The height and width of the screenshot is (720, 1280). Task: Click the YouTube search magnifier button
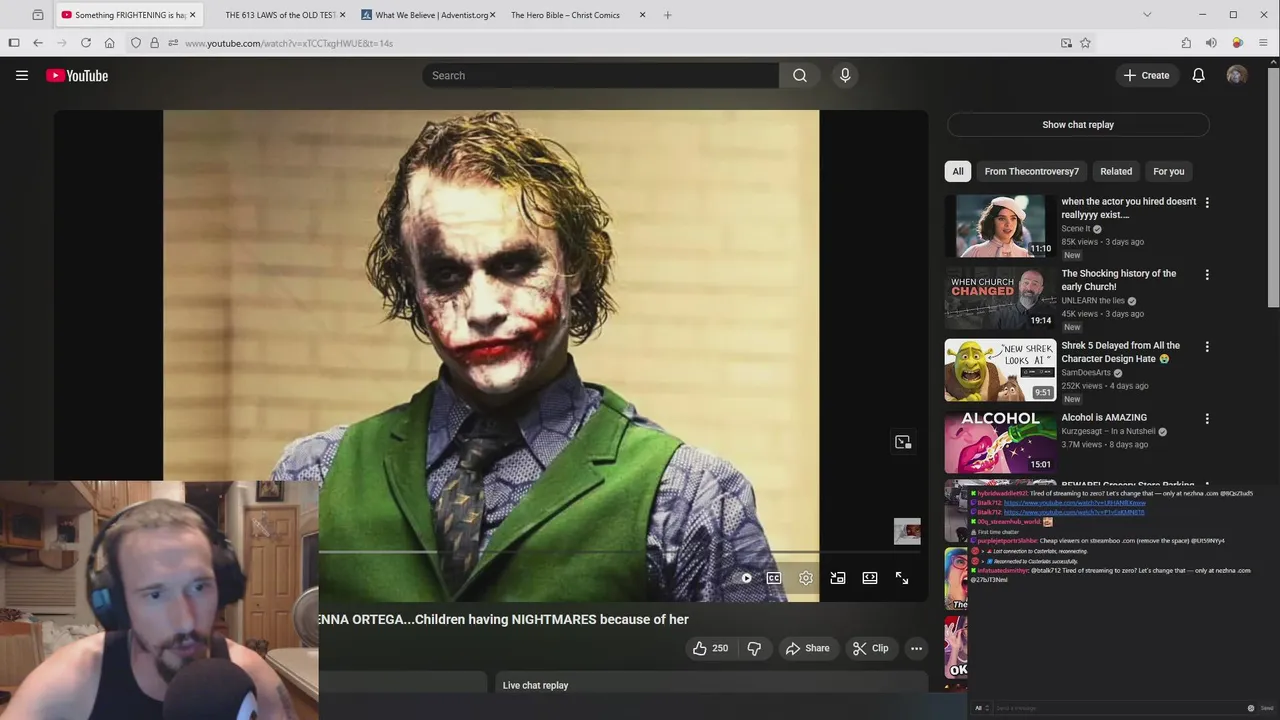800,75
